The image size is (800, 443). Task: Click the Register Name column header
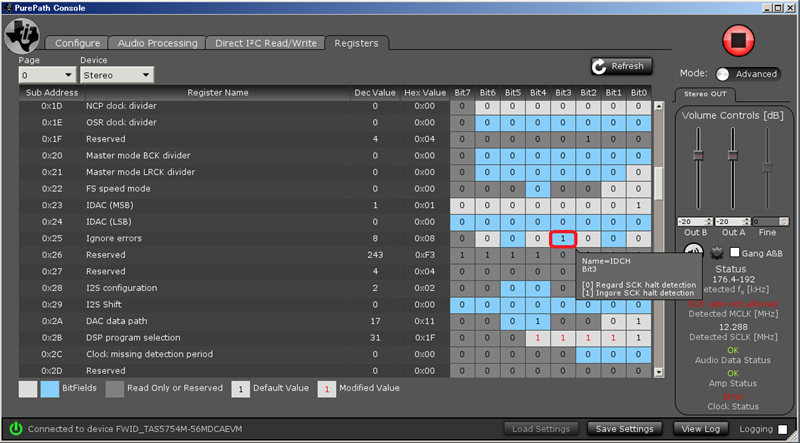tap(218, 92)
